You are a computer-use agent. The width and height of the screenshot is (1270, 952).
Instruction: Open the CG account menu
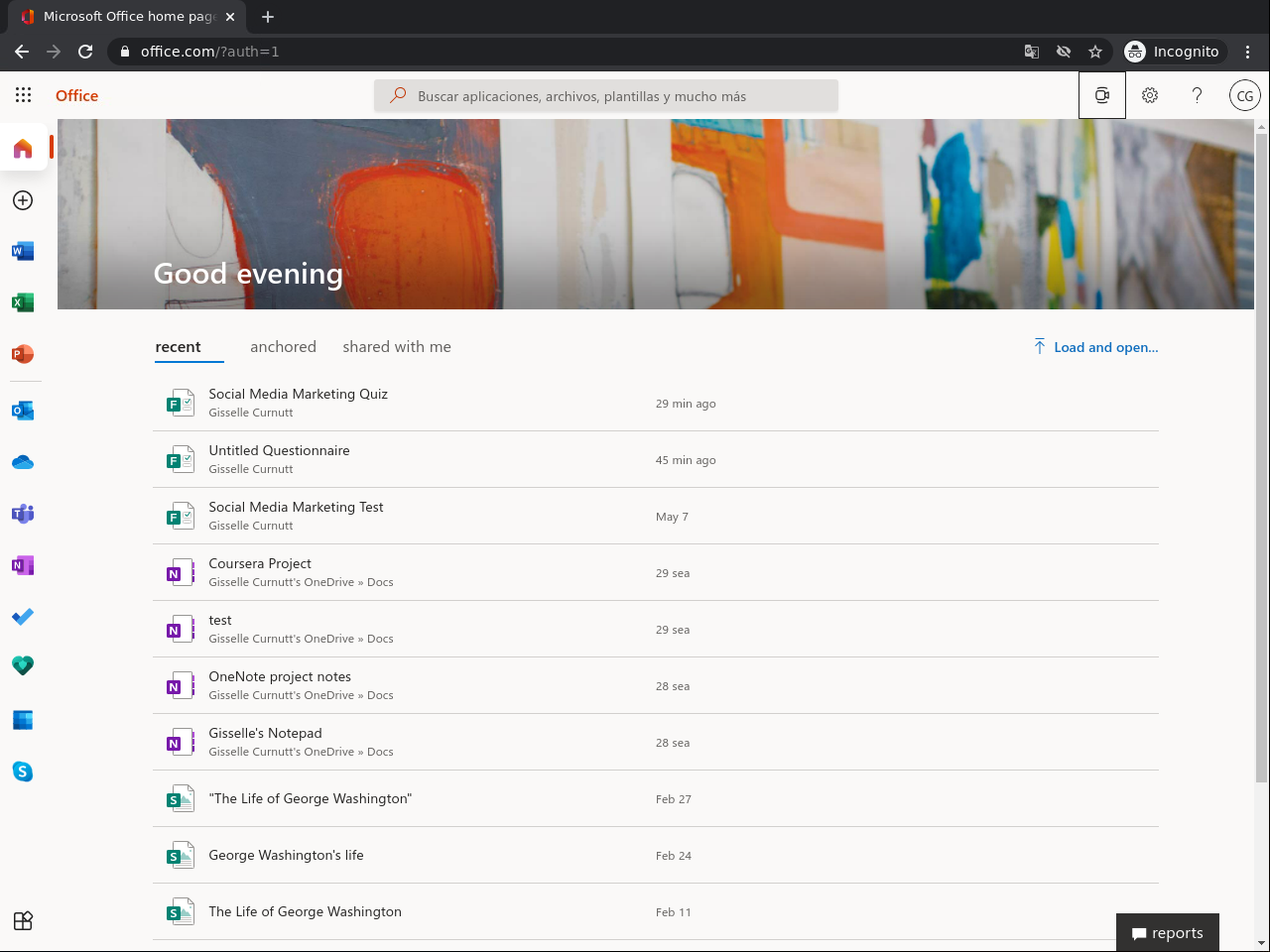tap(1244, 95)
